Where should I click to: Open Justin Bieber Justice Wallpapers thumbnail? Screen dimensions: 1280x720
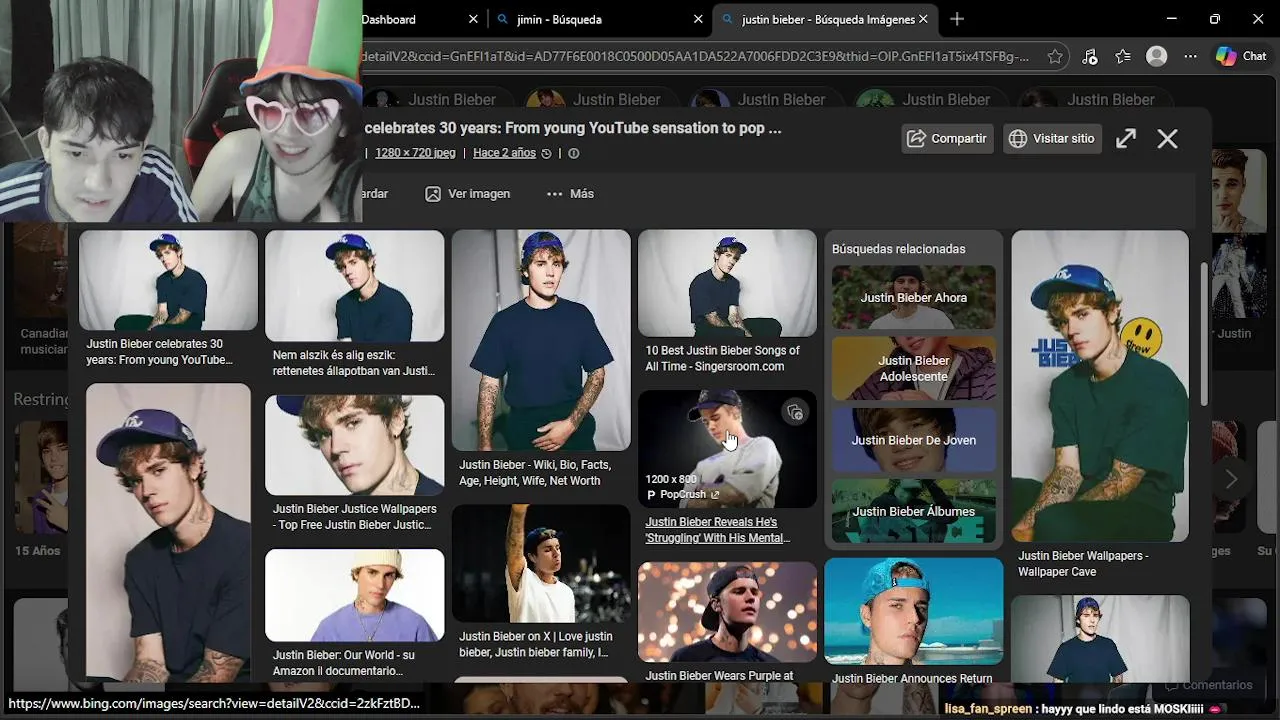(354, 445)
